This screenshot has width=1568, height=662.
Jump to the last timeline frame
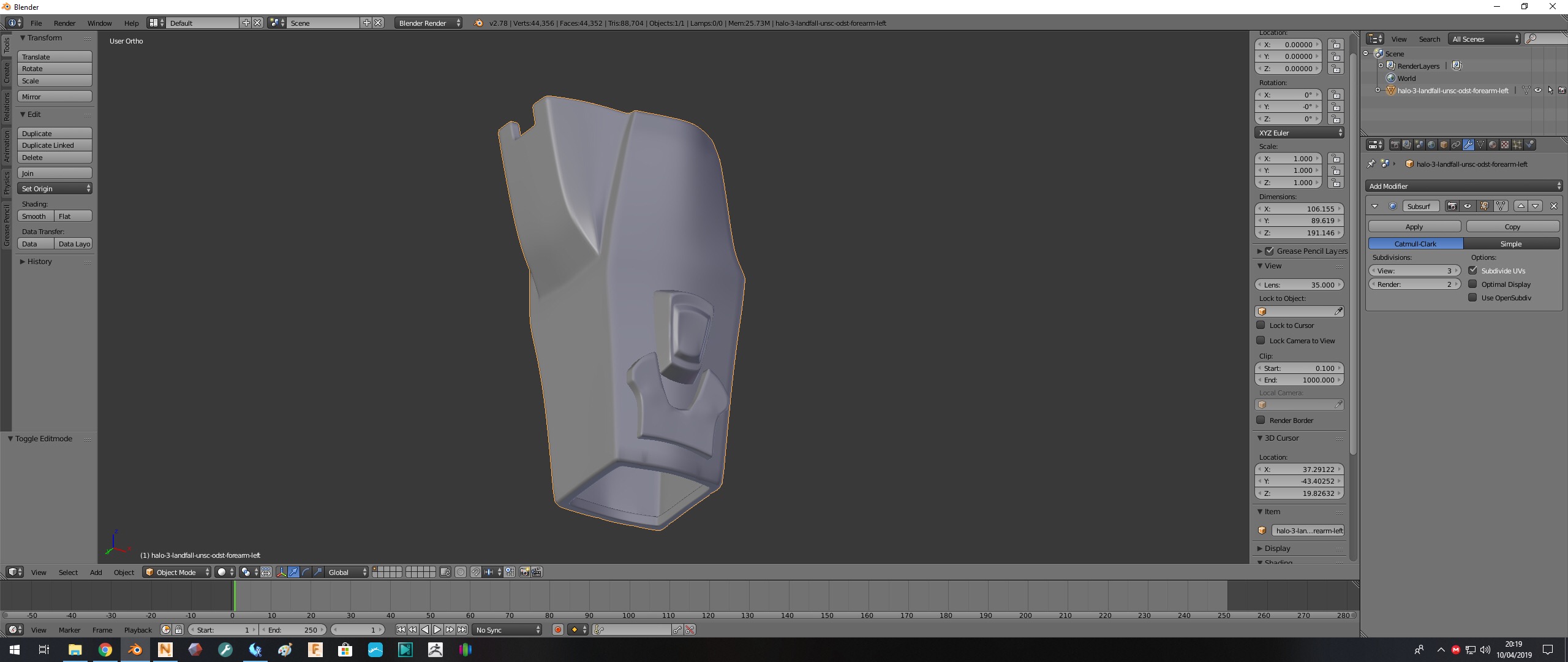coord(462,630)
